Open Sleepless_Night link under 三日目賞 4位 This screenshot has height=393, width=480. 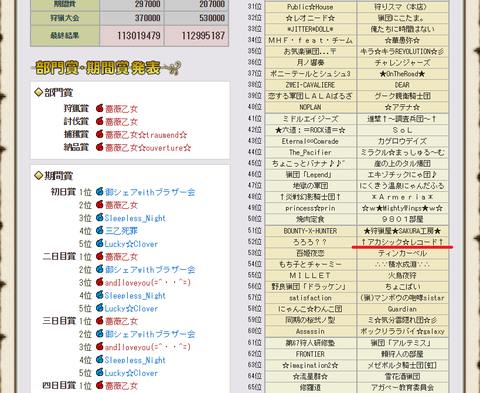pos(135,360)
